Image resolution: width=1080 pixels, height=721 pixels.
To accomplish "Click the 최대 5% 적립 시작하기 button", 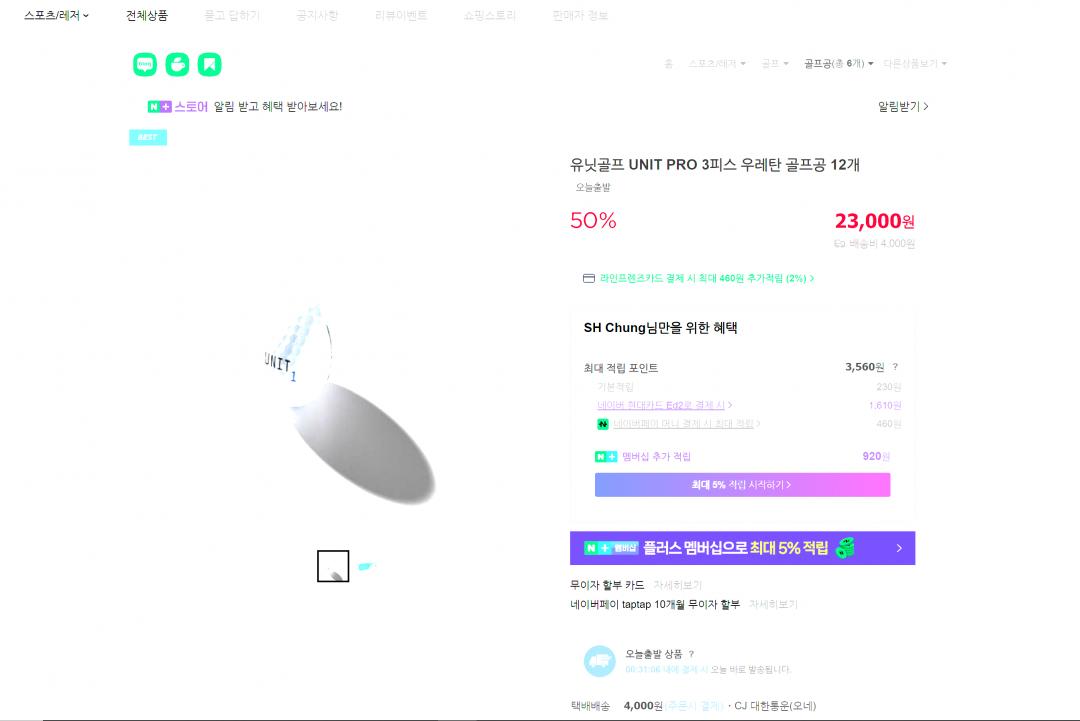I will pos(742,485).
